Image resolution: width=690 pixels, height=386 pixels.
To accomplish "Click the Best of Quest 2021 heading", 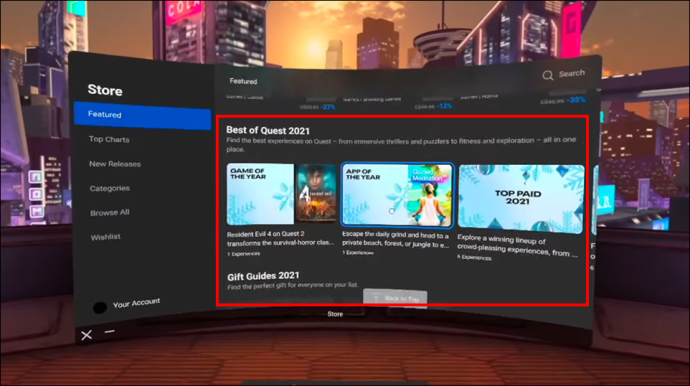I will pos(268,130).
